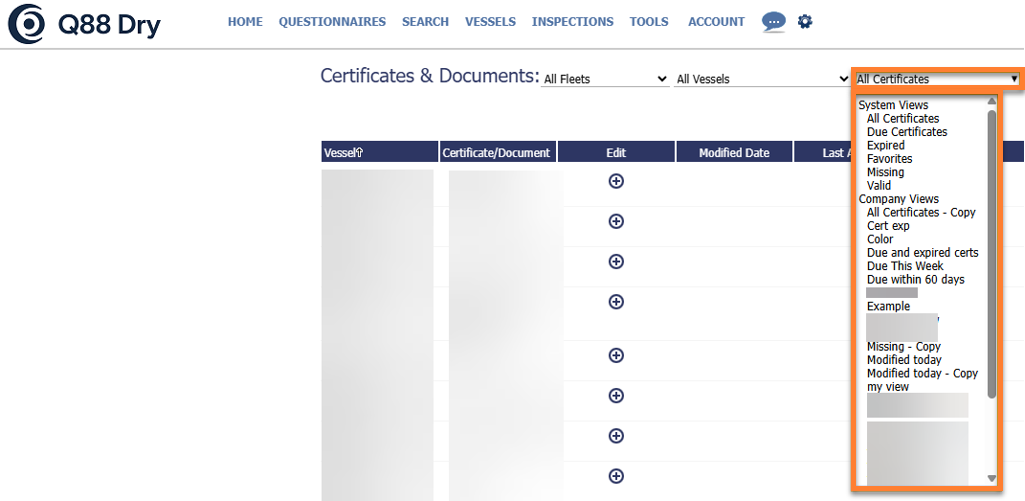Select the Favorites view option
This screenshot has width=1025, height=501.
pyautogui.click(x=889, y=159)
